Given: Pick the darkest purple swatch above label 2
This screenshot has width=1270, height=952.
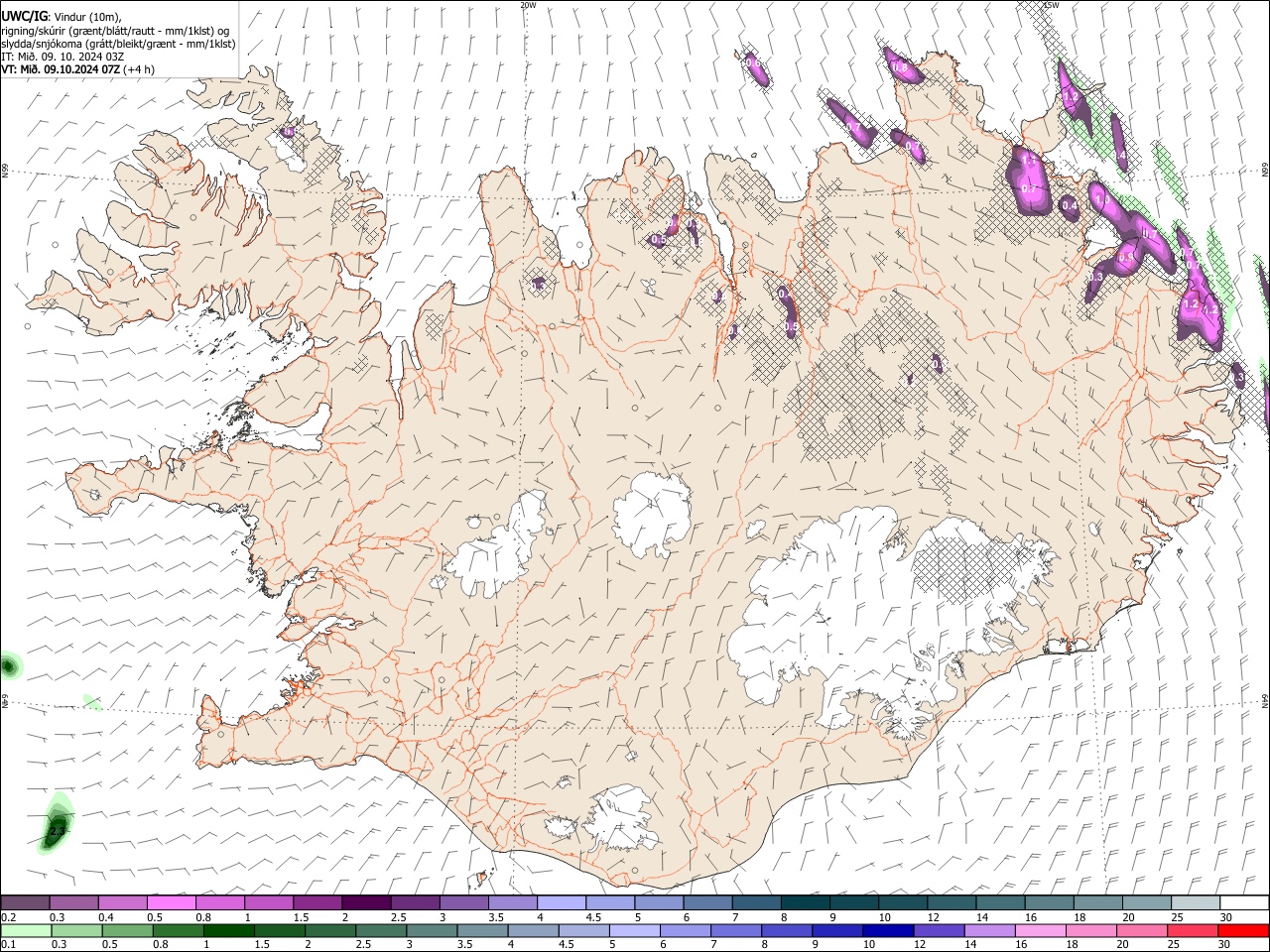Looking at the screenshot, I should (x=365, y=903).
